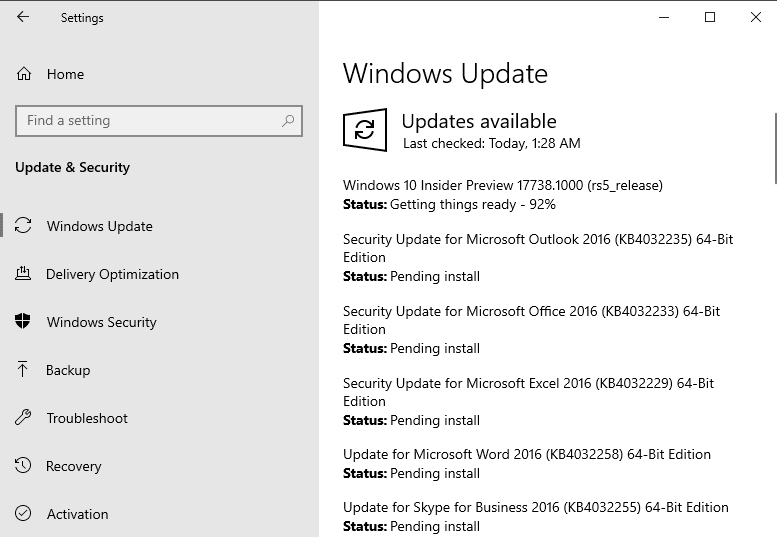
Task: Open the Home label in the sidebar
Action: [x=65, y=74]
